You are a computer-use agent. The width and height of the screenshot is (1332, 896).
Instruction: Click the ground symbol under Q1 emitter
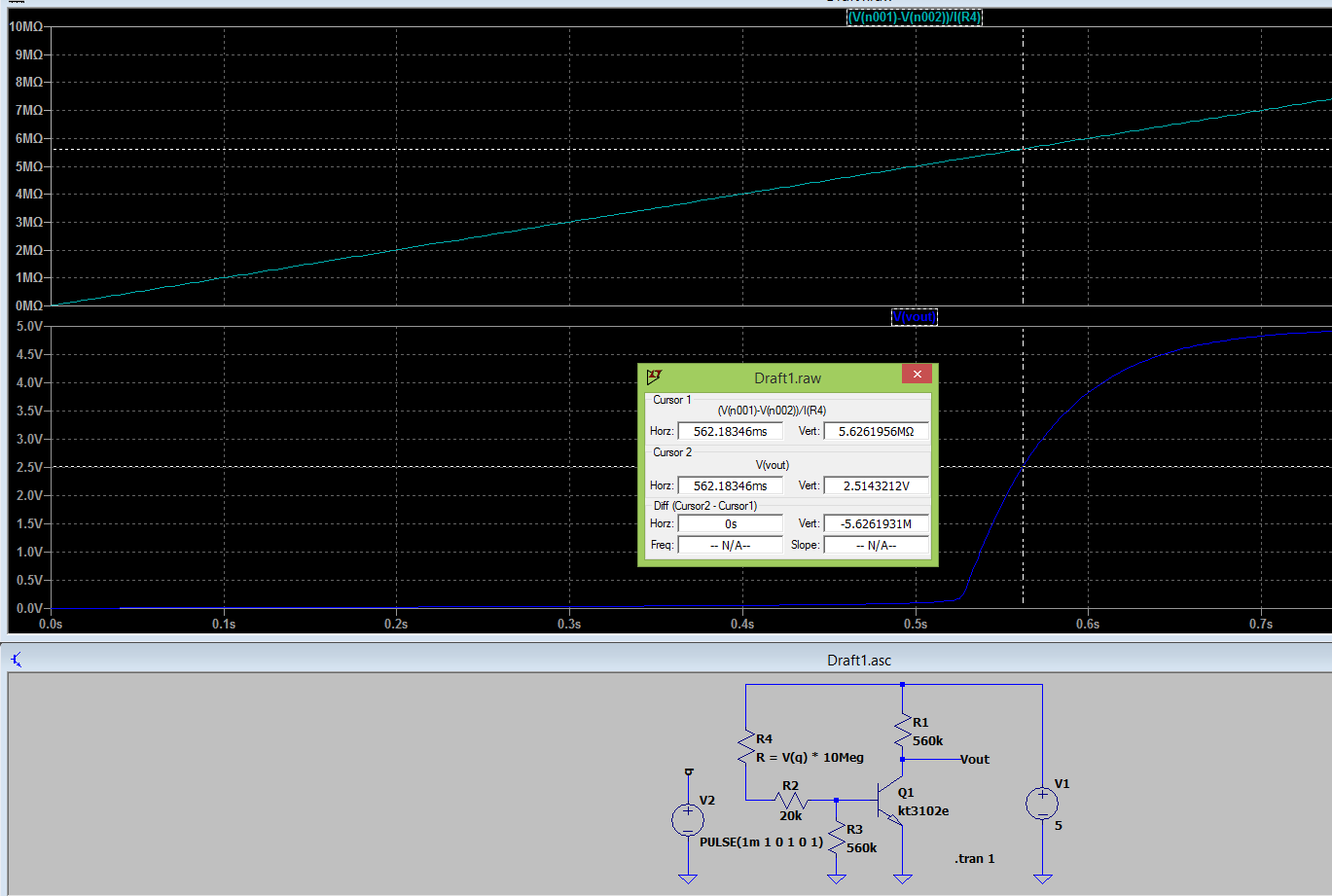coord(903,878)
